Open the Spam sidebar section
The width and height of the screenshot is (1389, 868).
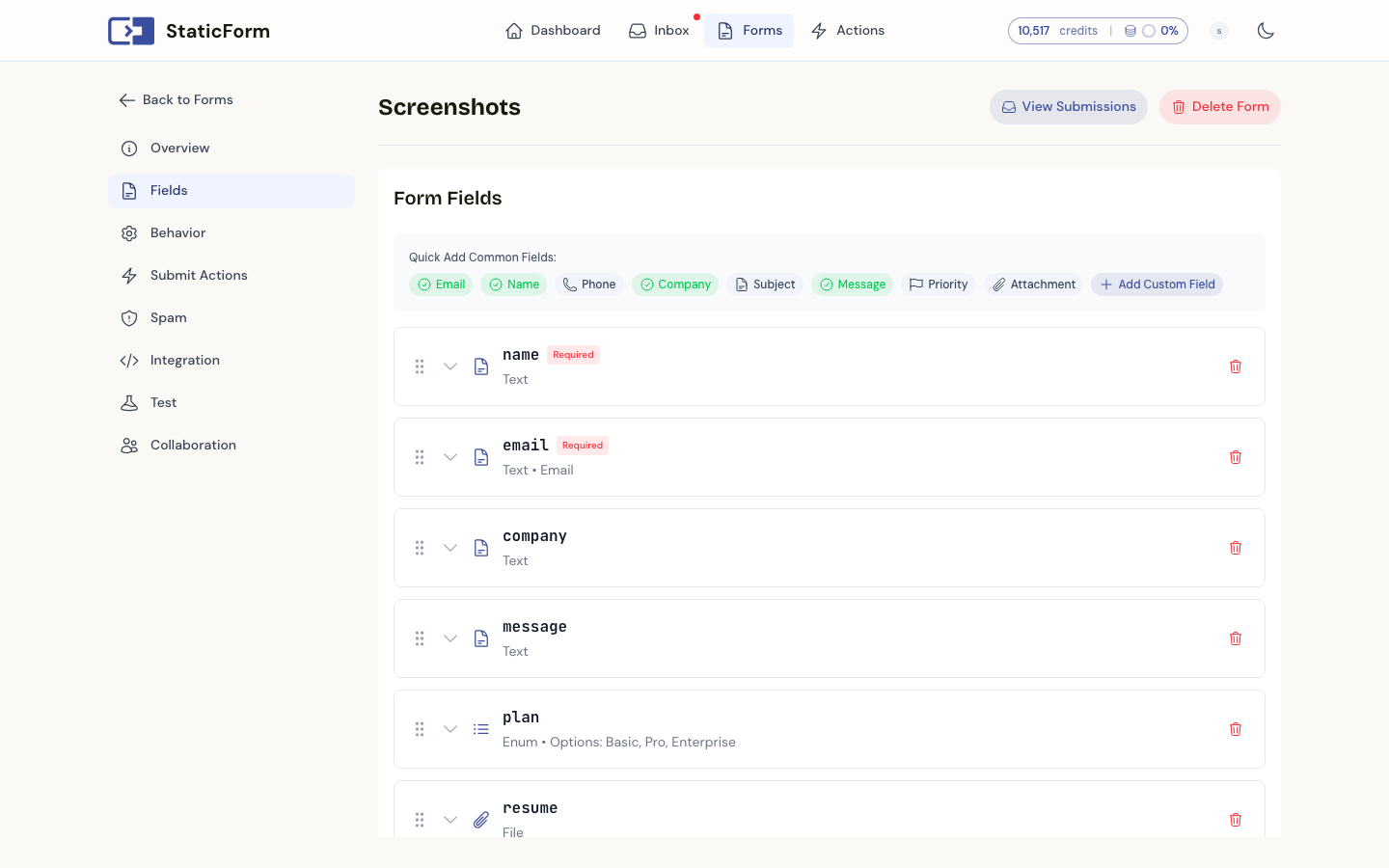click(231, 318)
